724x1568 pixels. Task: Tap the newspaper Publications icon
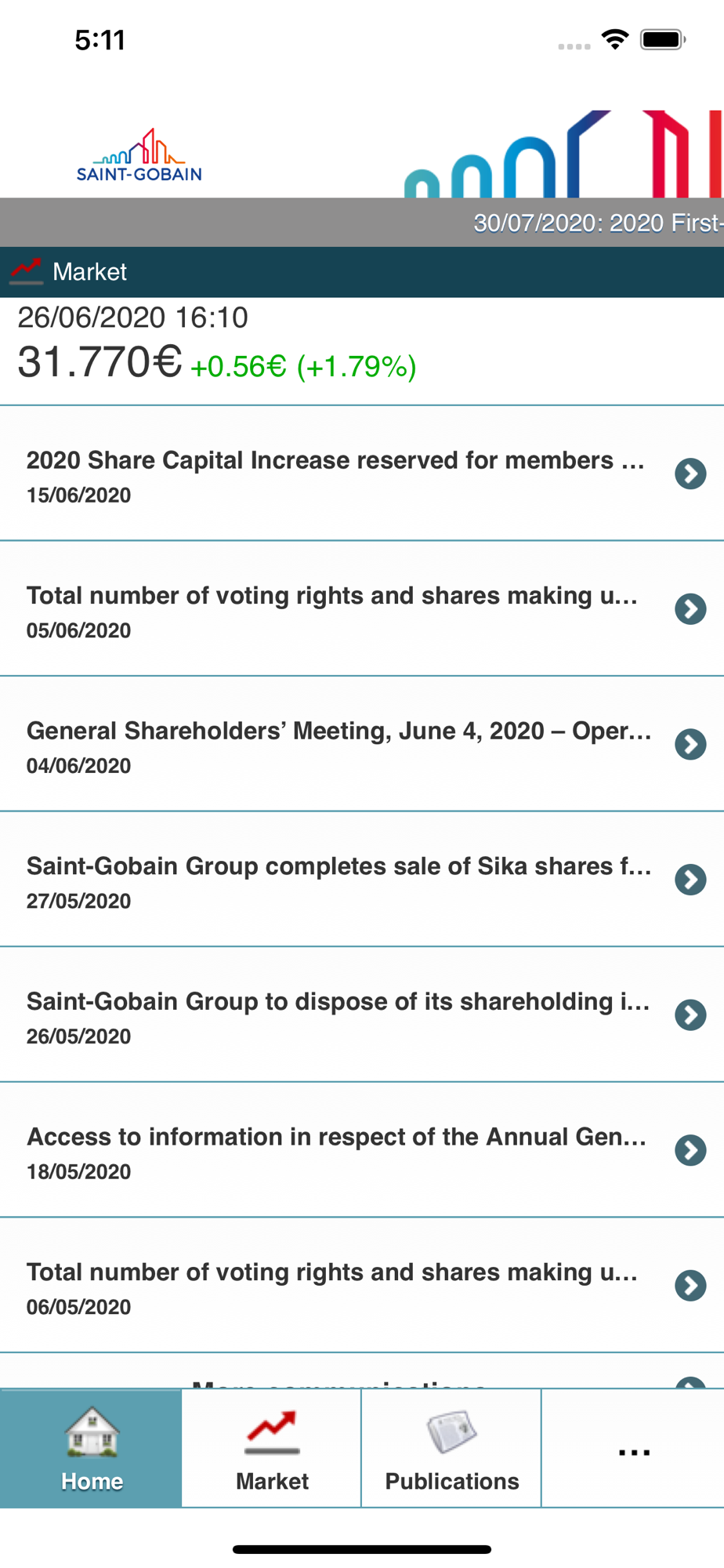coord(452,1432)
